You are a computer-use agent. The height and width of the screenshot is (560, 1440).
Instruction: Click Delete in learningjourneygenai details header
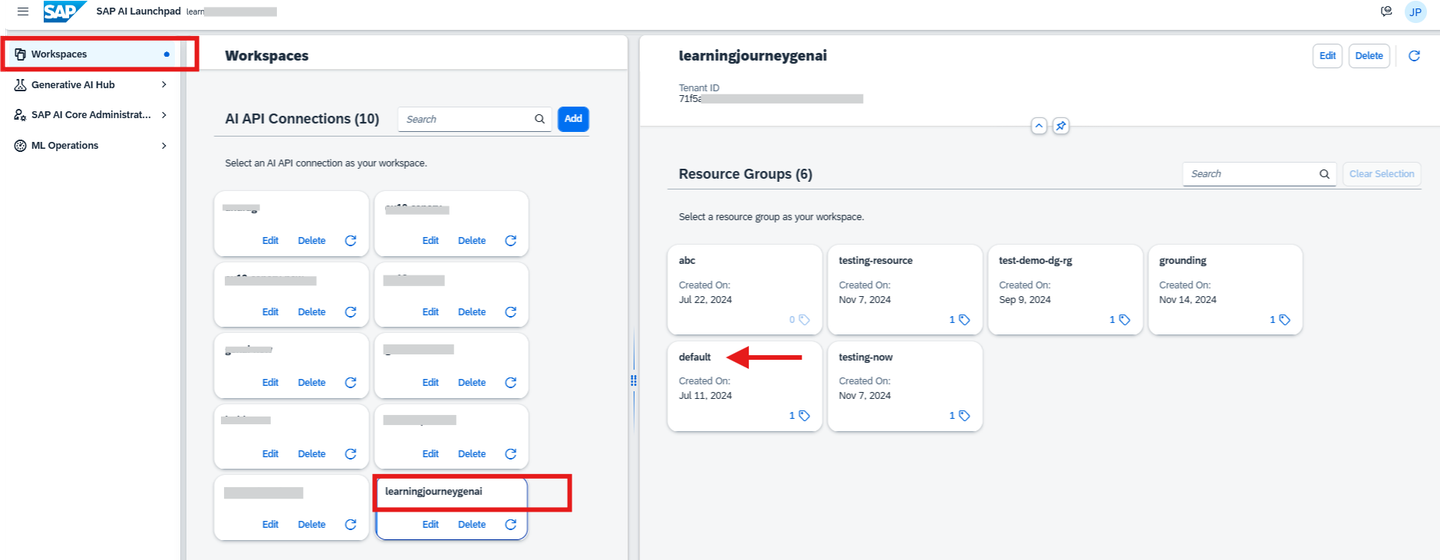[x=1369, y=56]
